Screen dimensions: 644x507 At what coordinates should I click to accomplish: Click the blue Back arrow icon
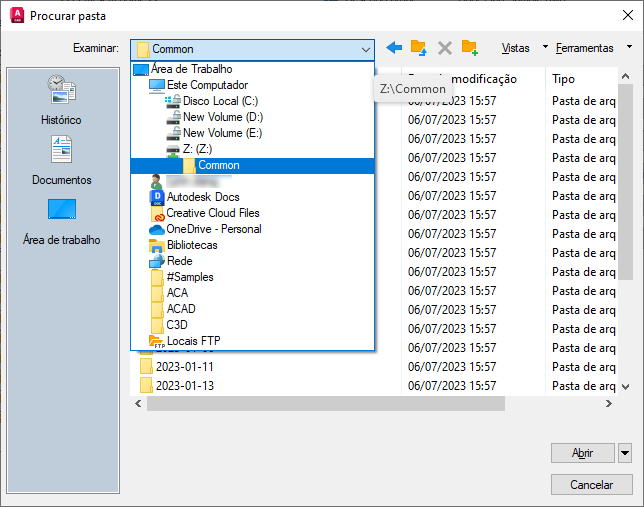[394, 48]
